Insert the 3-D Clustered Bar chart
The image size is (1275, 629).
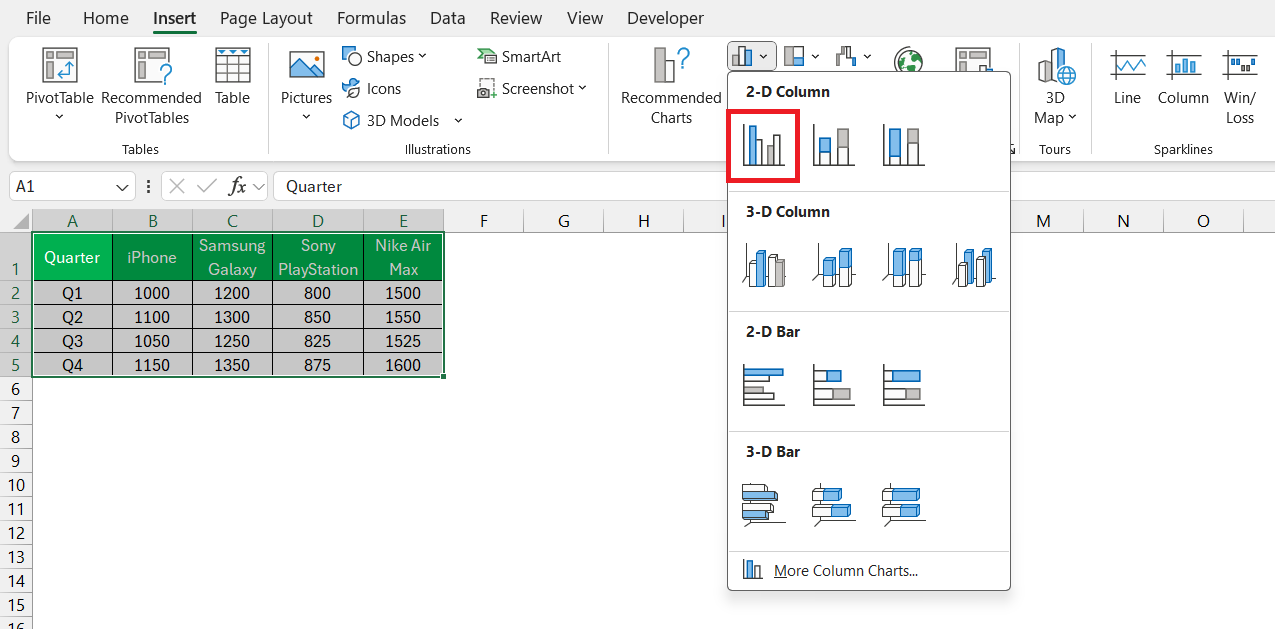[763, 504]
